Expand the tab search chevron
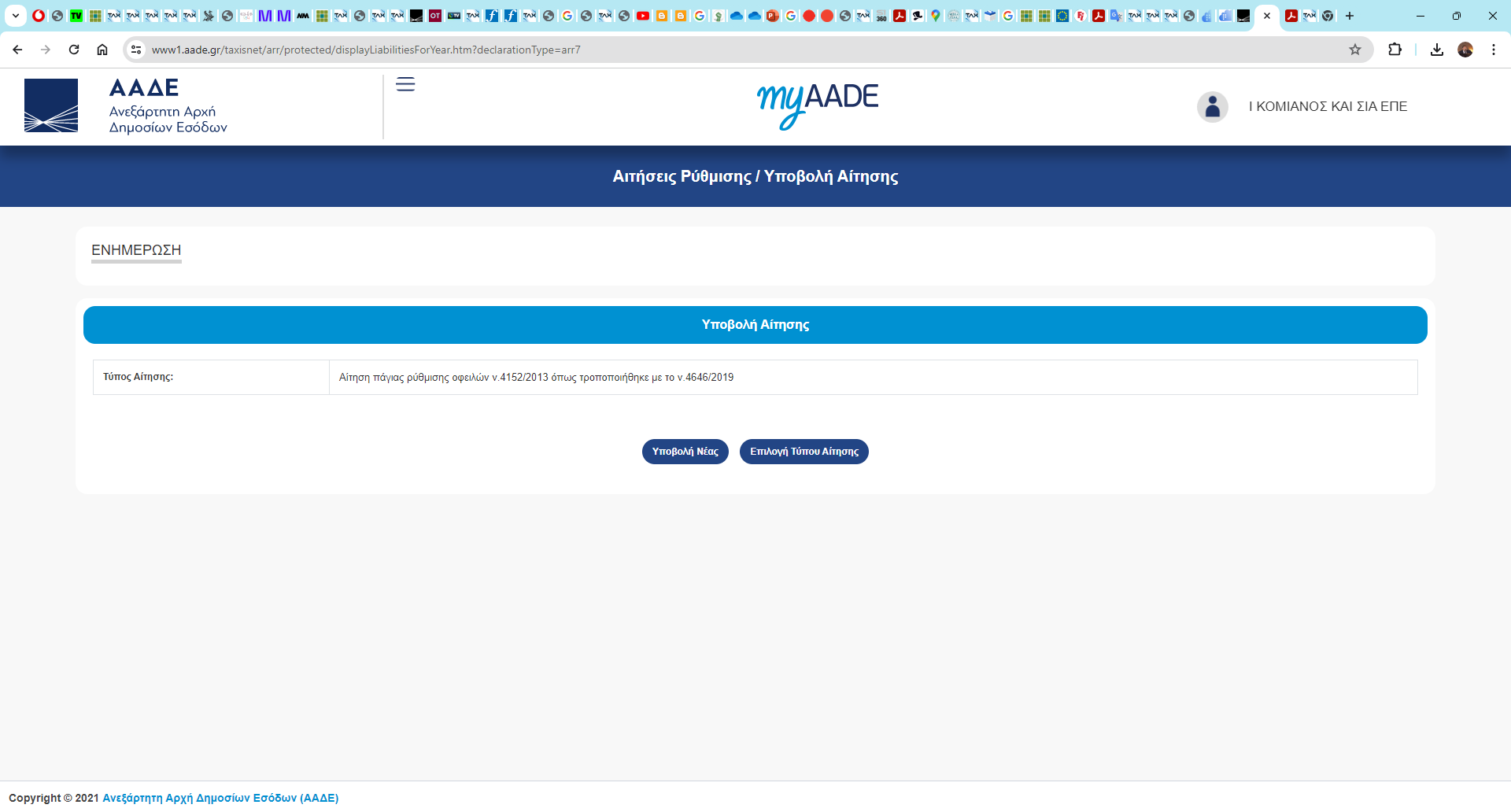This screenshot has width=1511, height=812. [x=16, y=16]
